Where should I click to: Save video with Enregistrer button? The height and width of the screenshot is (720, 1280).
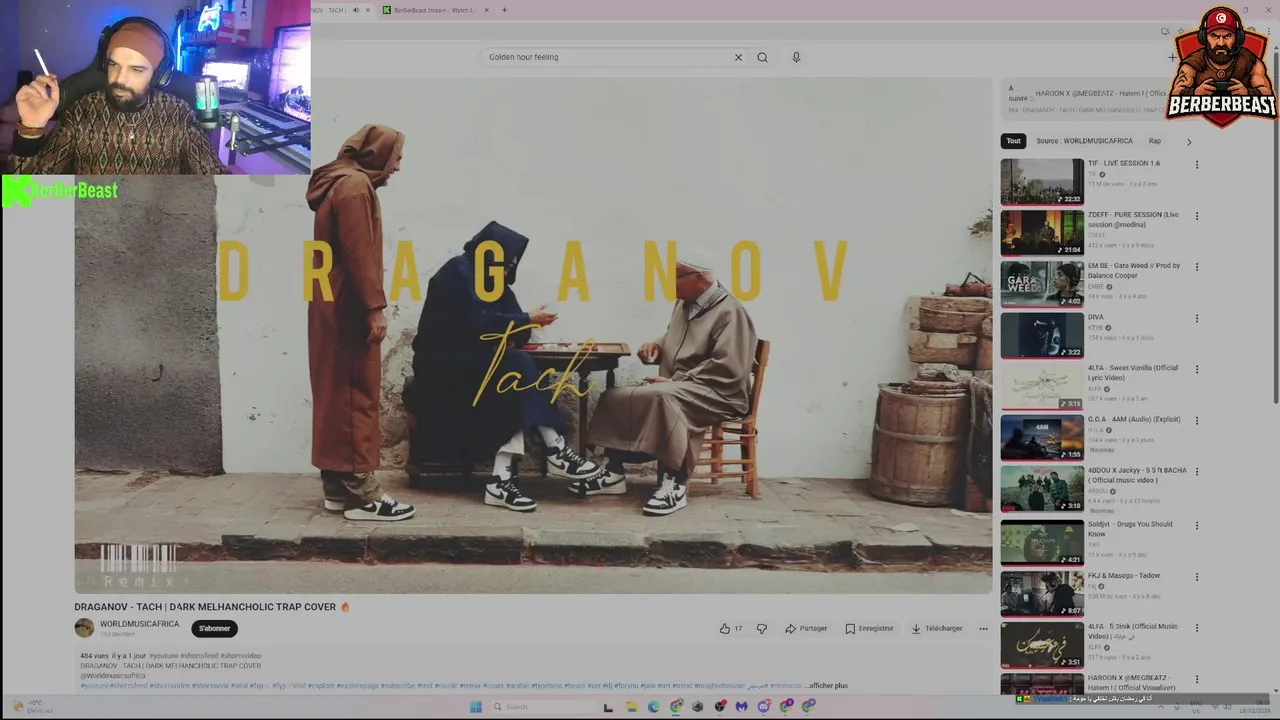tap(869, 628)
